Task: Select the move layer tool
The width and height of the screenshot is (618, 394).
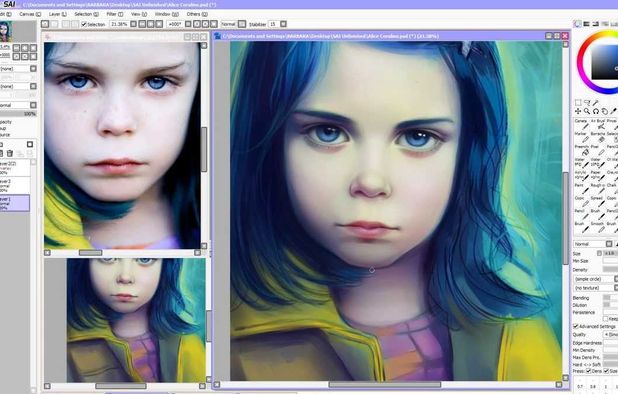Action: pyautogui.click(x=578, y=112)
